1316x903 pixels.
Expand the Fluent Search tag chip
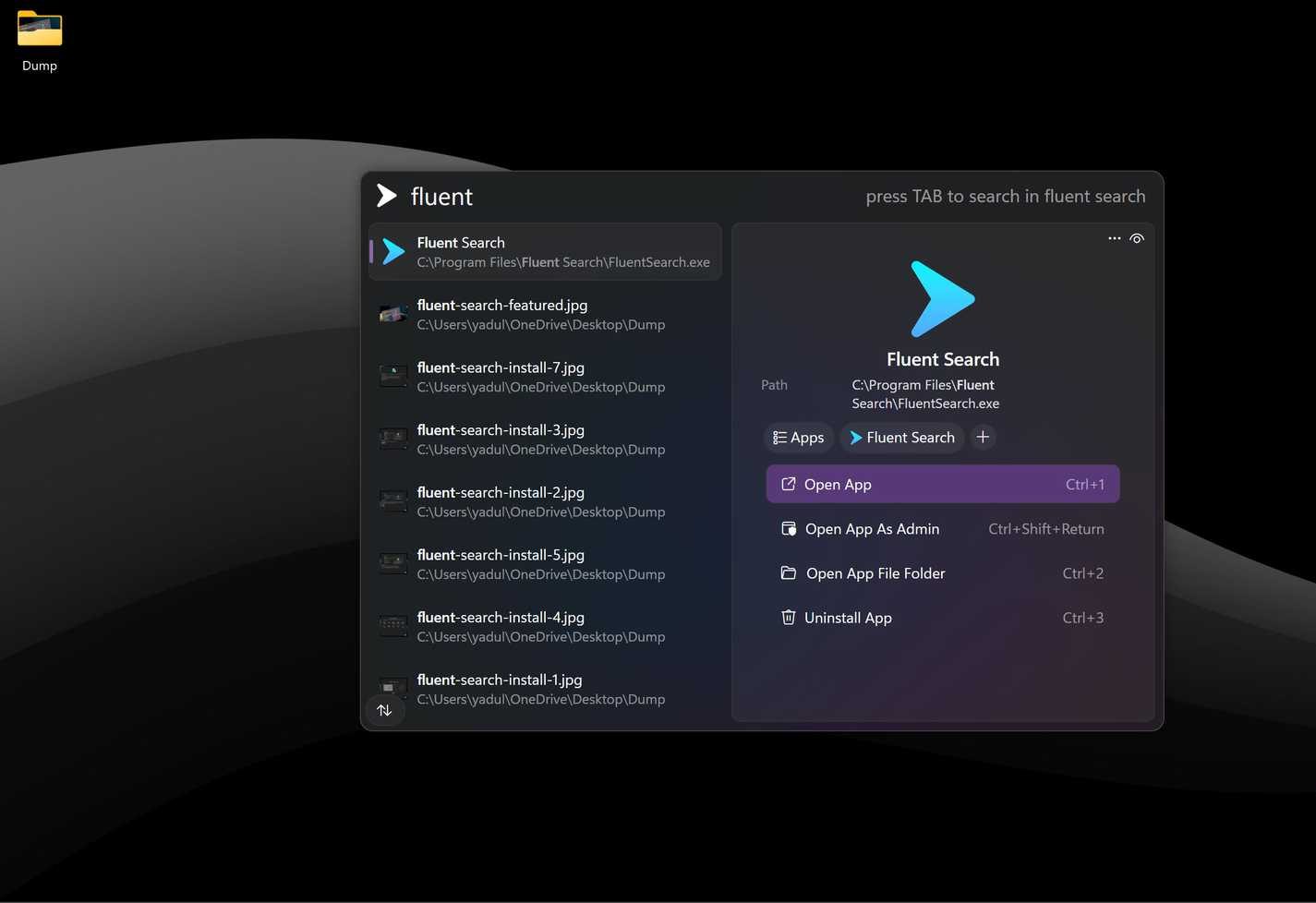[902, 437]
